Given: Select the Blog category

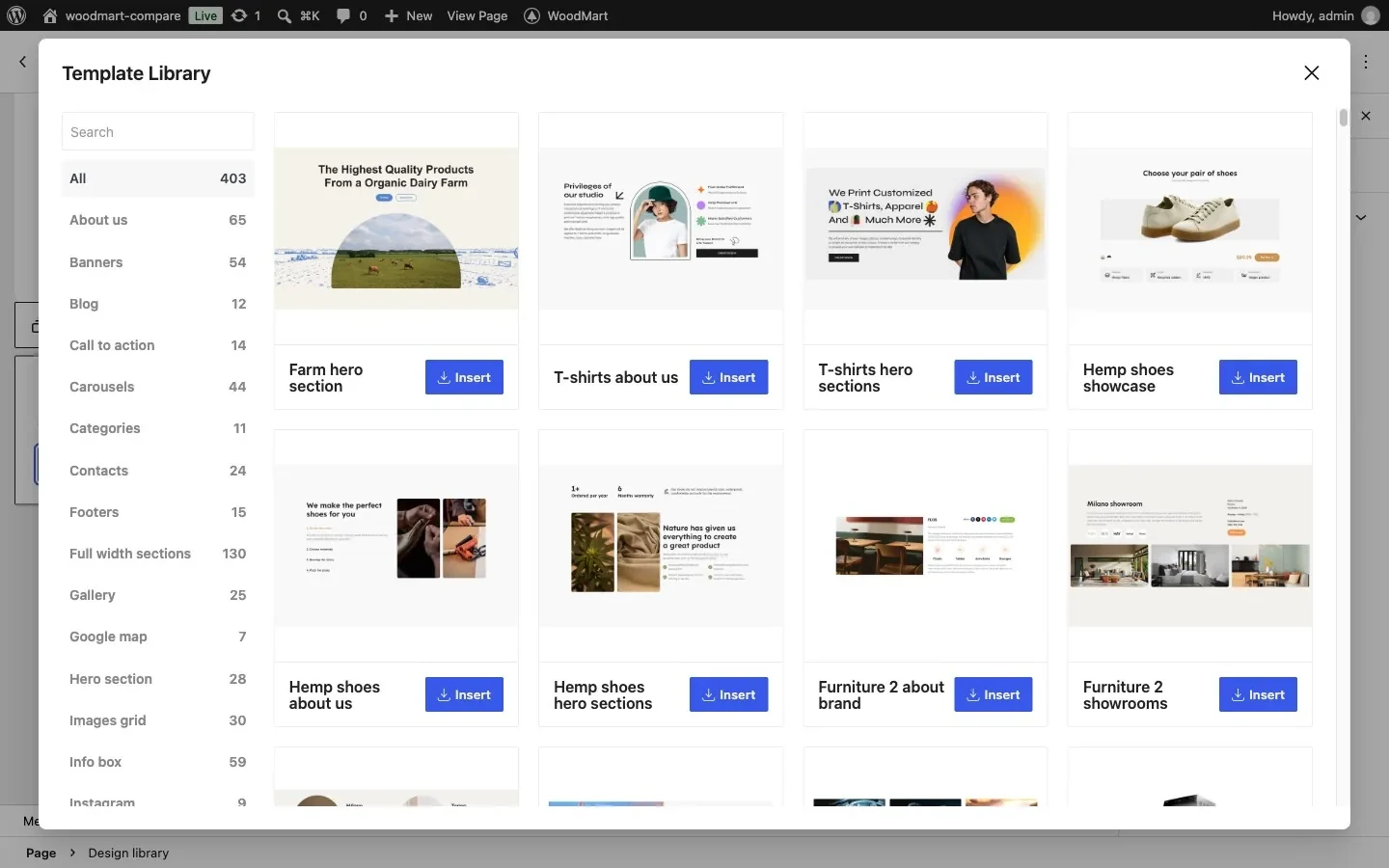Looking at the screenshot, I should (x=157, y=304).
